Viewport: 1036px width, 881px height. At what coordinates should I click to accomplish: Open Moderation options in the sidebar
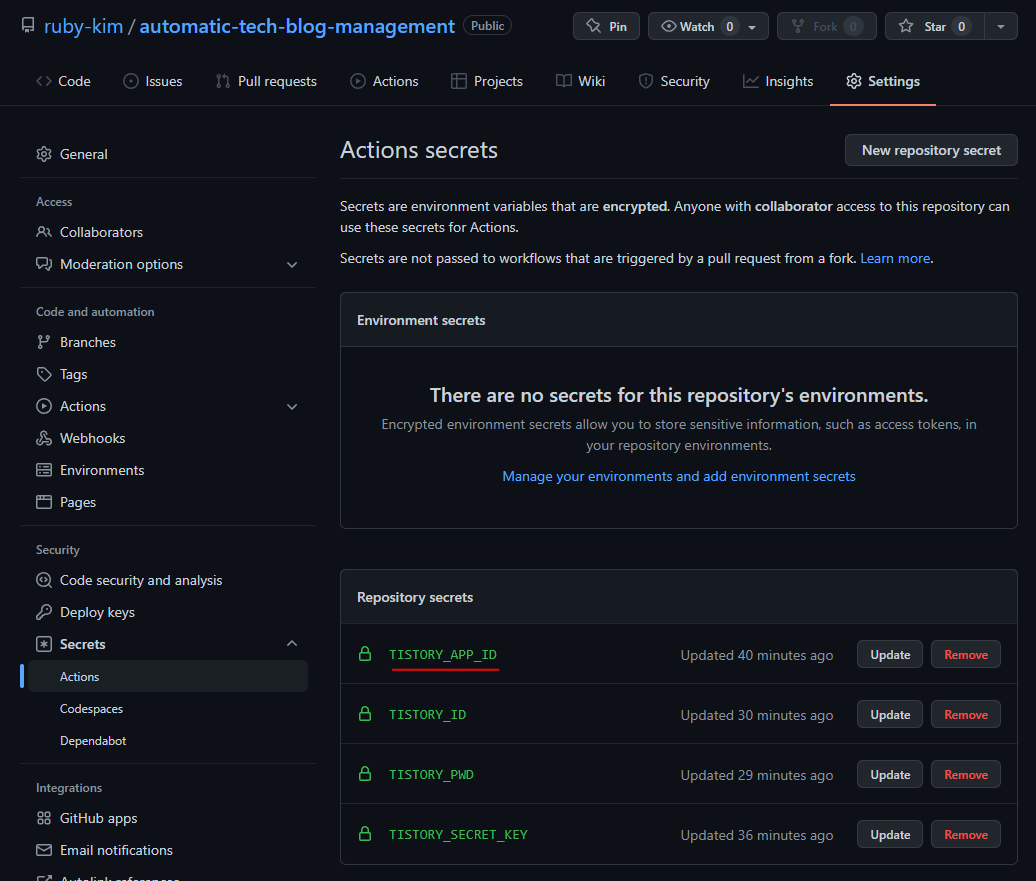122,264
